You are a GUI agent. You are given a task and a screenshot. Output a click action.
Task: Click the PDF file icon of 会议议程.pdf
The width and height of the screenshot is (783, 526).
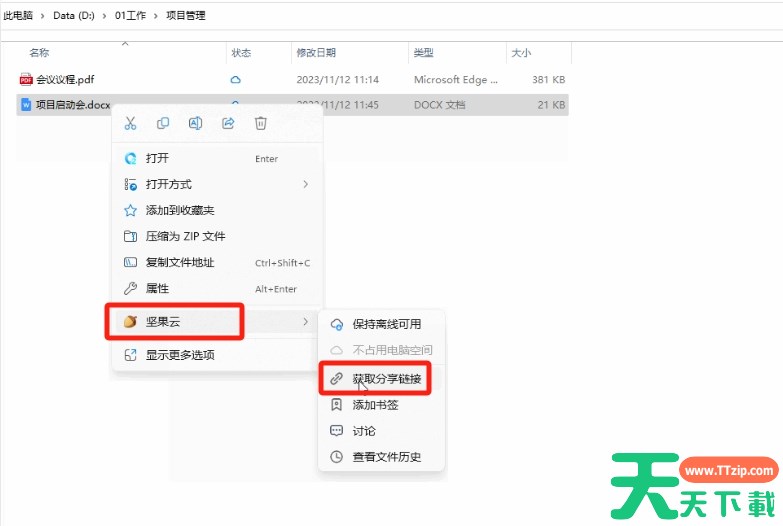pyautogui.click(x=26, y=79)
